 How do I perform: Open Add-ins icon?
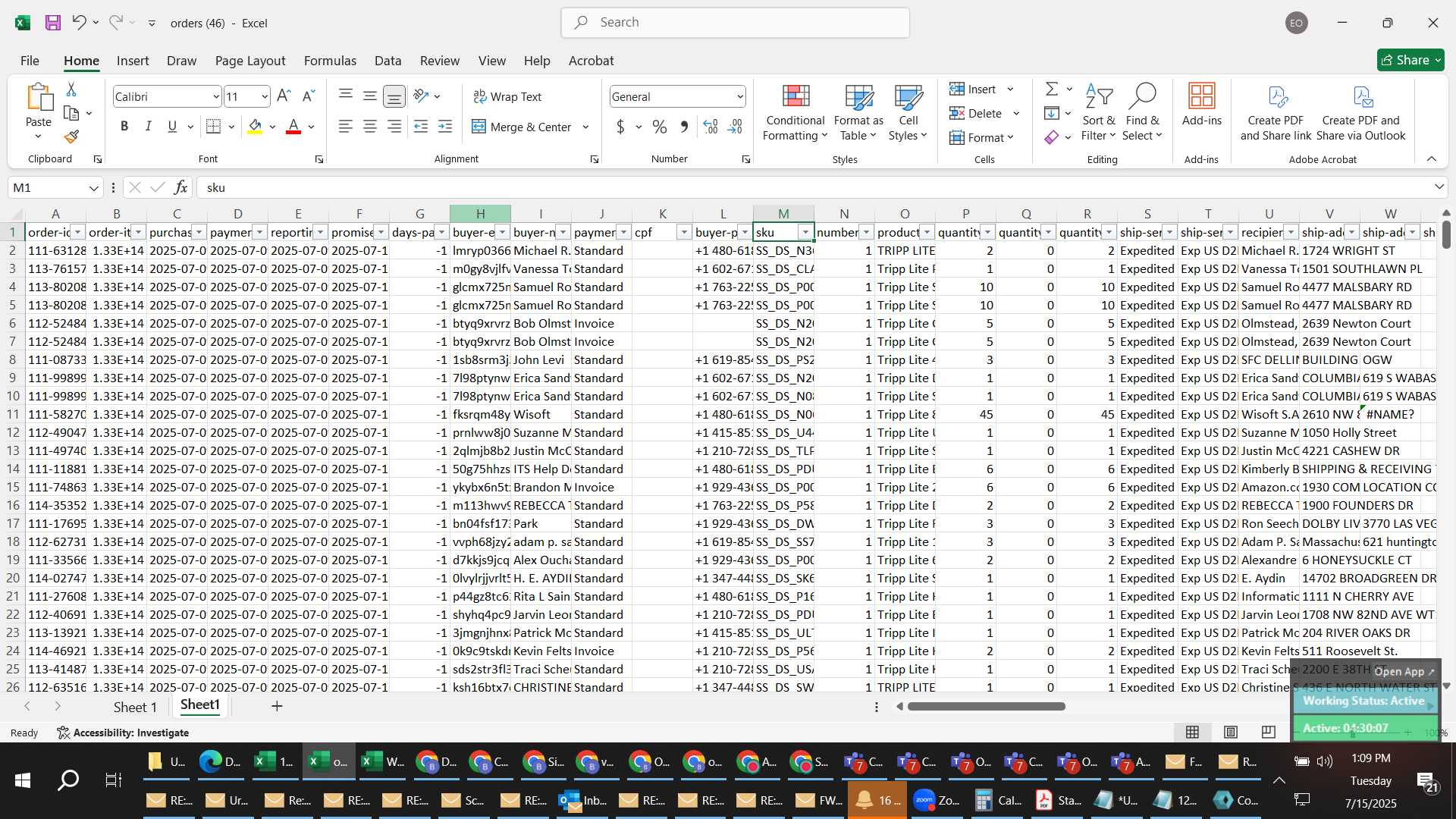pos(1202,105)
